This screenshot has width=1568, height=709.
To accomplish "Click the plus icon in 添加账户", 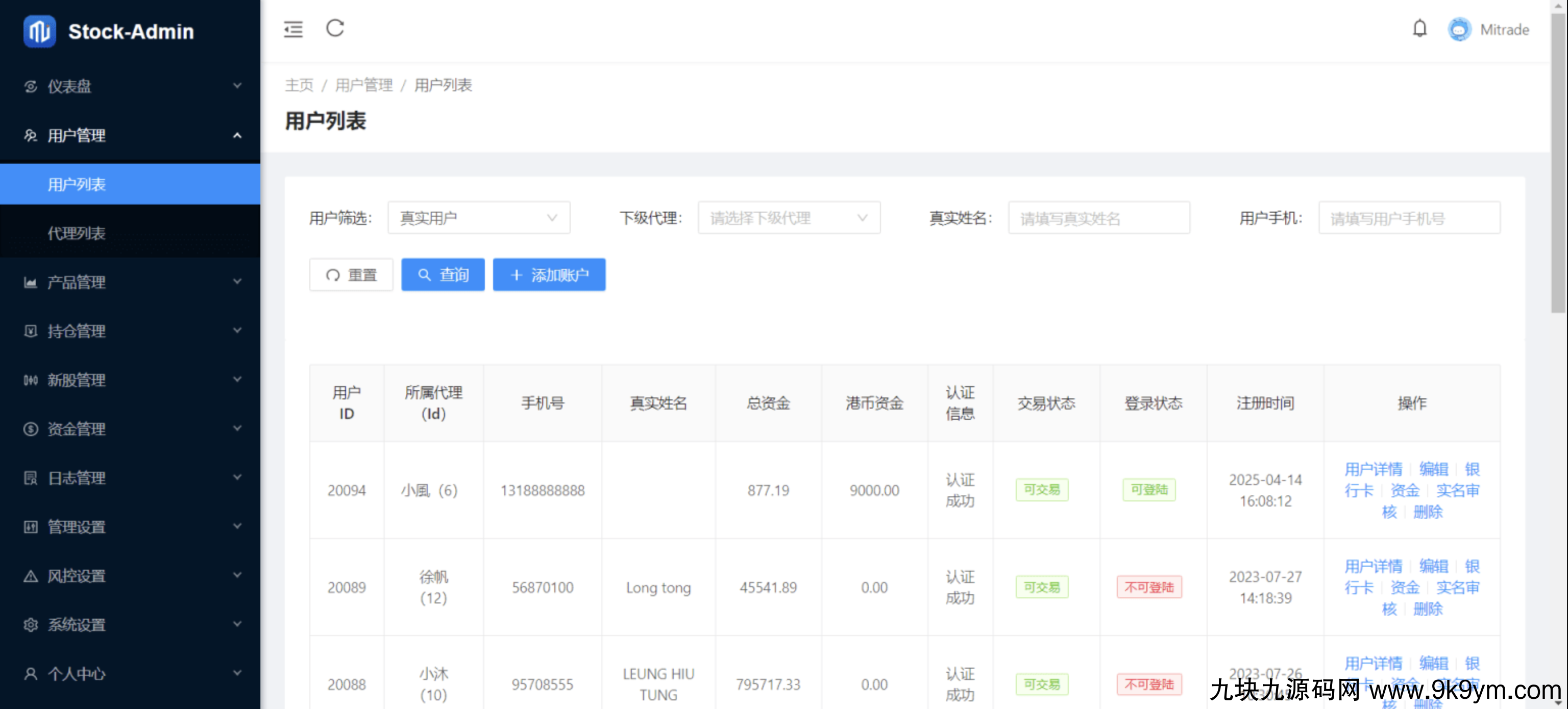I will [x=516, y=275].
